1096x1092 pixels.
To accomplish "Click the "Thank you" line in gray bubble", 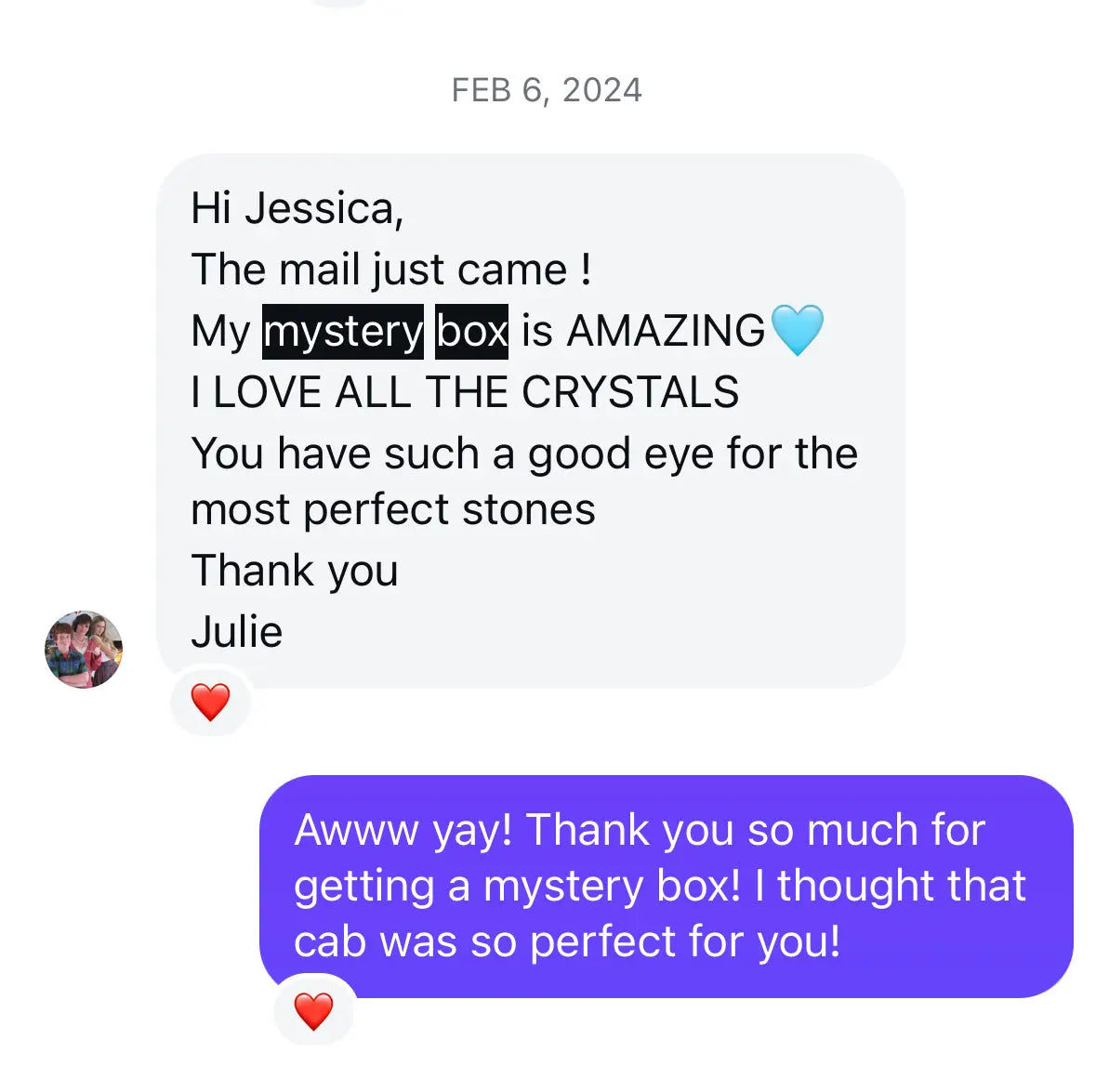I will [295, 571].
